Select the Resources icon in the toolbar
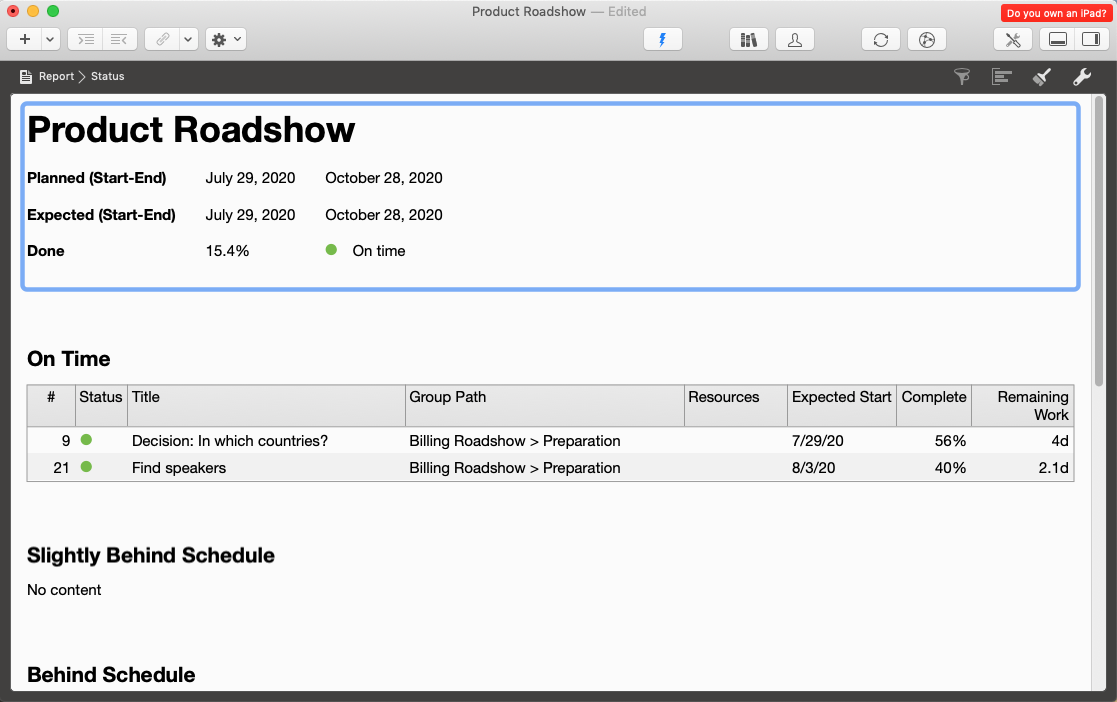The width and height of the screenshot is (1117, 702). (795, 39)
